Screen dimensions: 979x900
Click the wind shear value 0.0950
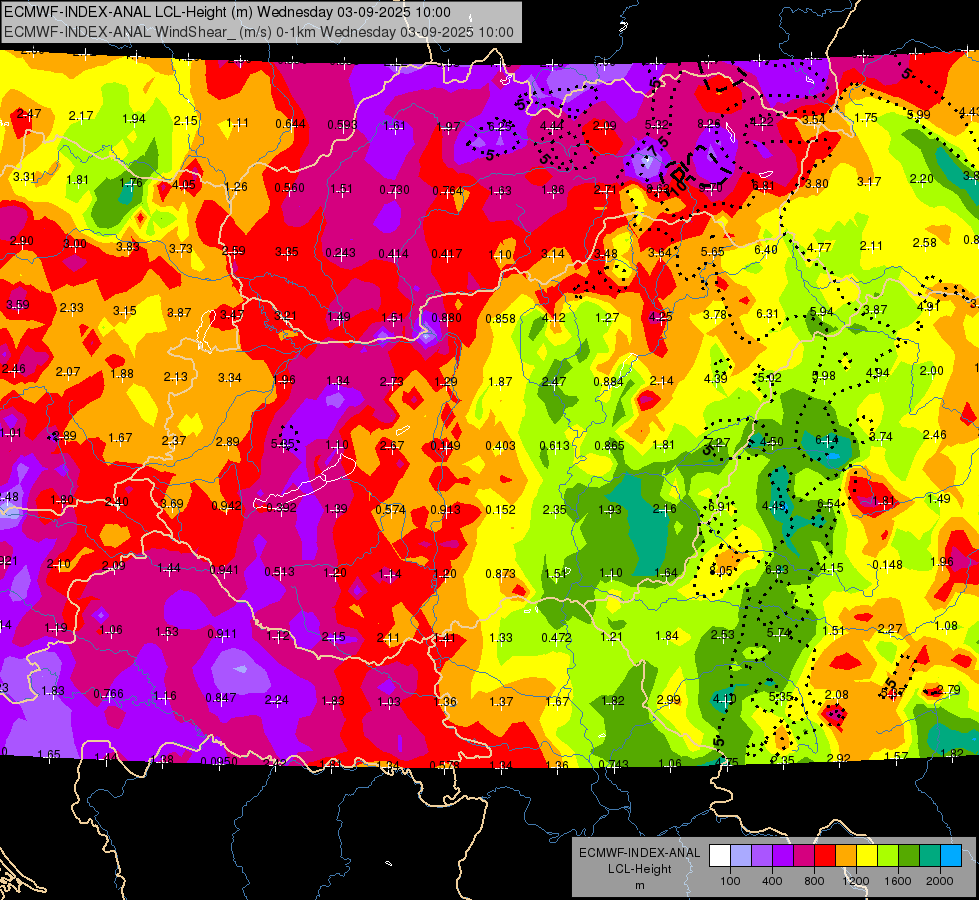pos(219,761)
